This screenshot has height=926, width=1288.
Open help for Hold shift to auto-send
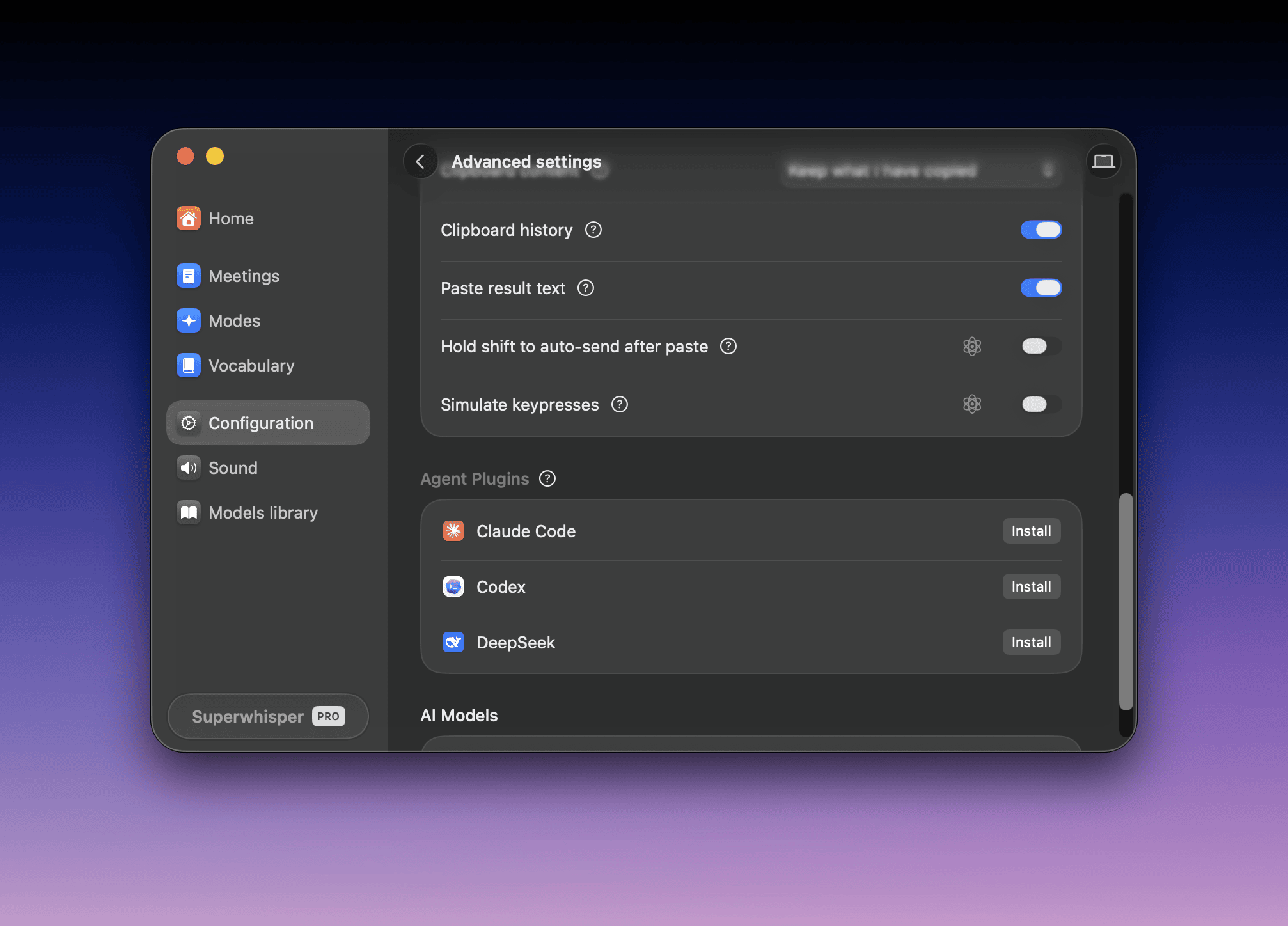728,346
